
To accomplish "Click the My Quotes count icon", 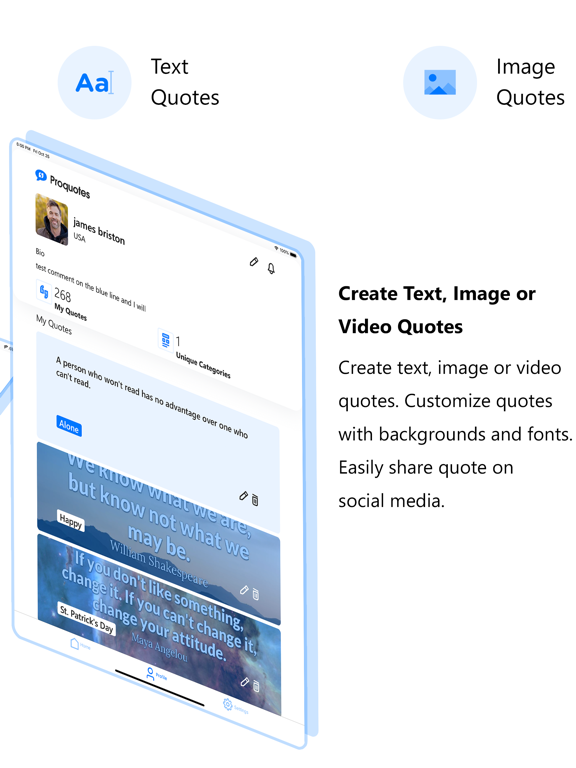I will pyautogui.click(x=44, y=291).
